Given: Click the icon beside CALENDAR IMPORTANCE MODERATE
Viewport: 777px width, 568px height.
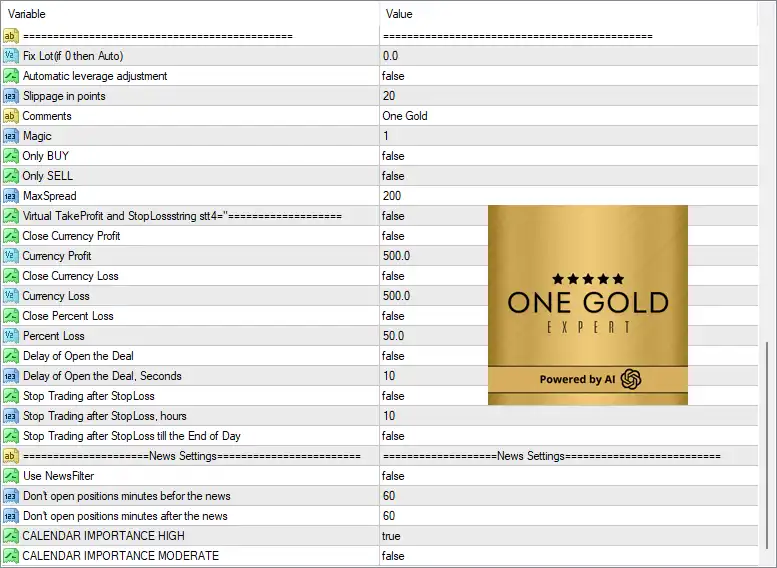Looking at the screenshot, I should point(10,556).
